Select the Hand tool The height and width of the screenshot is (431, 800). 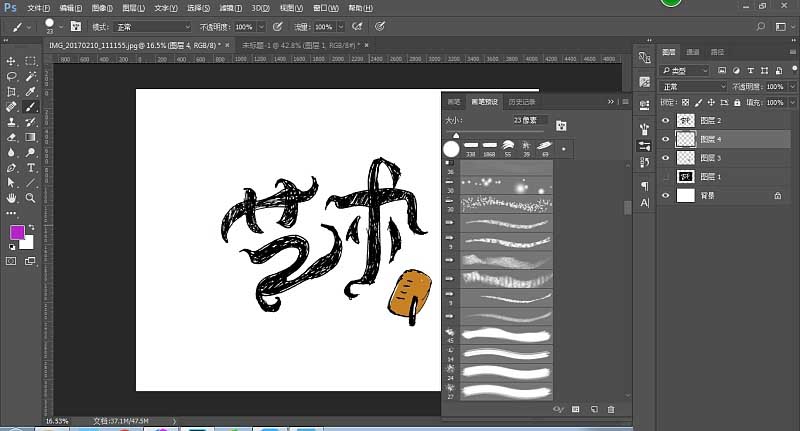(x=11, y=198)
